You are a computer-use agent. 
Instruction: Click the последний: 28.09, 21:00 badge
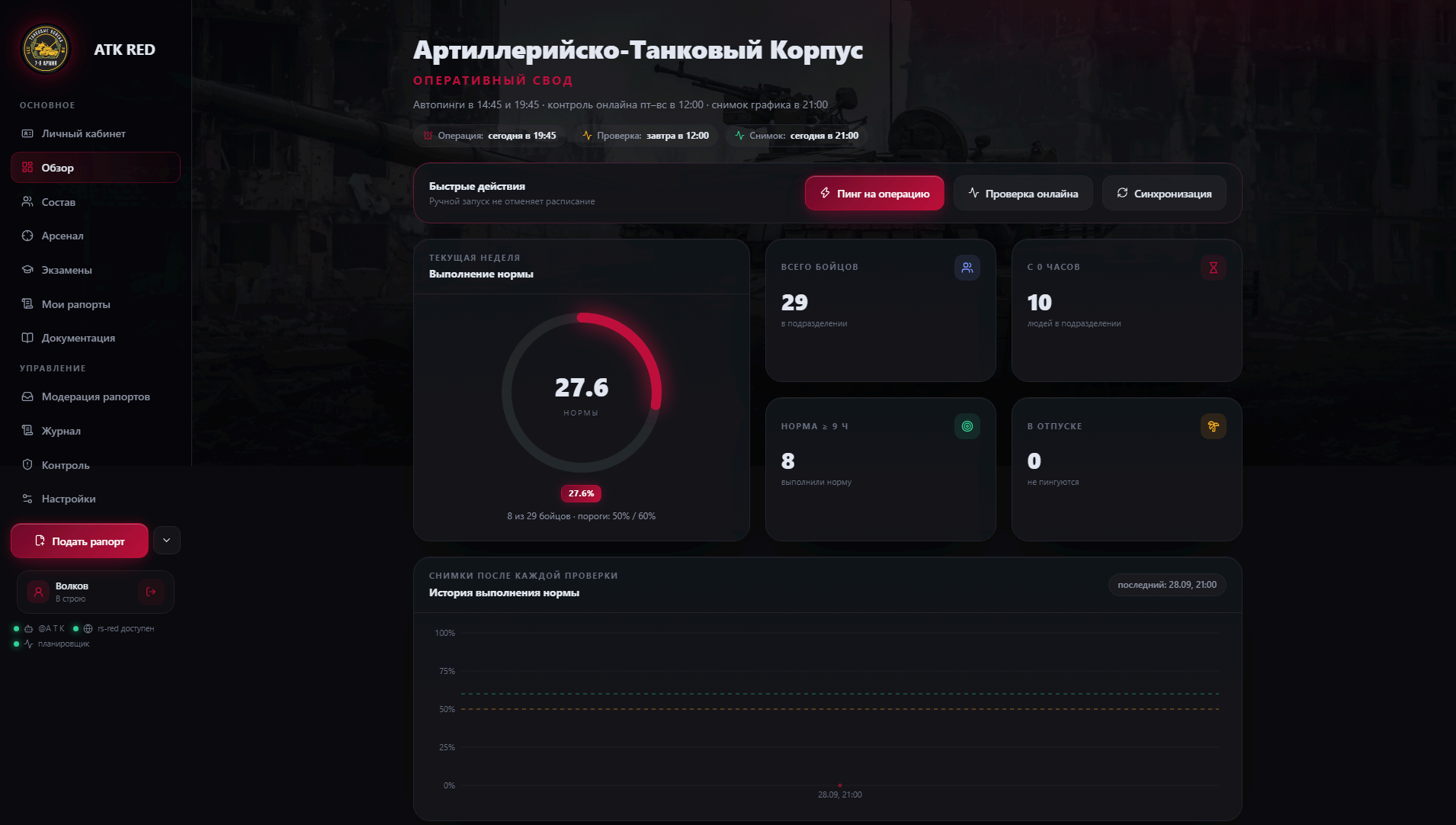pyautogui.click(x=1167, y=585)
